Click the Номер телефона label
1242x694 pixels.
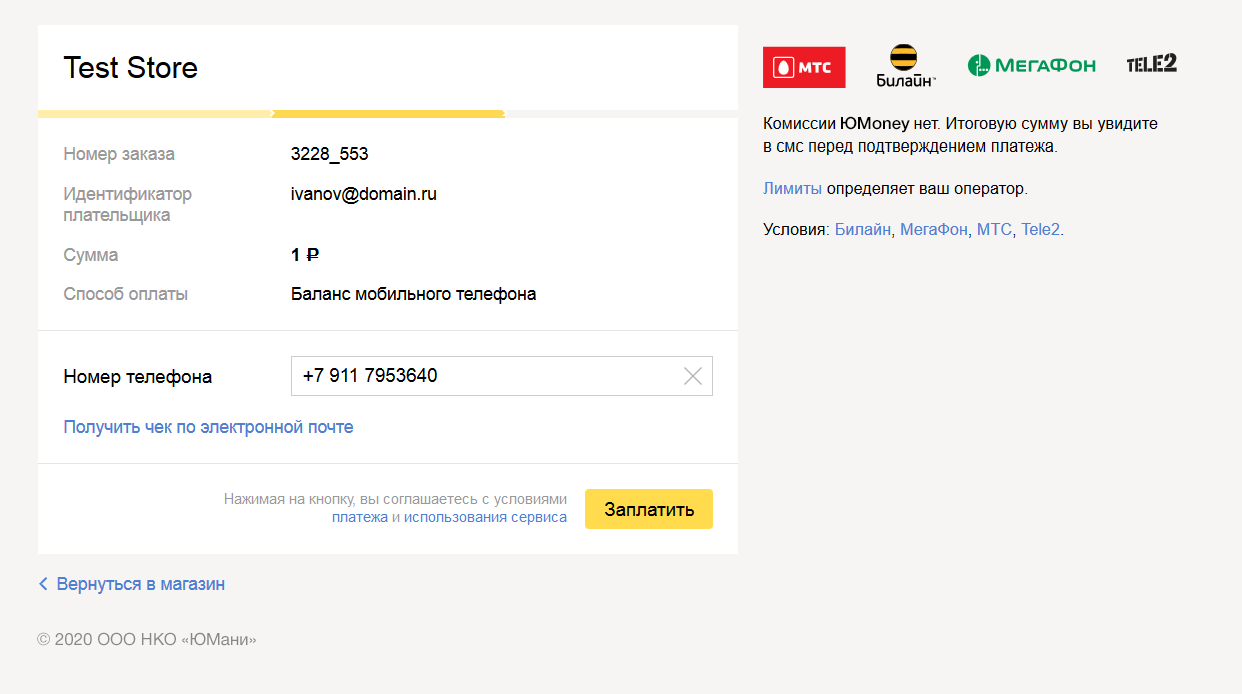(138, 377)
